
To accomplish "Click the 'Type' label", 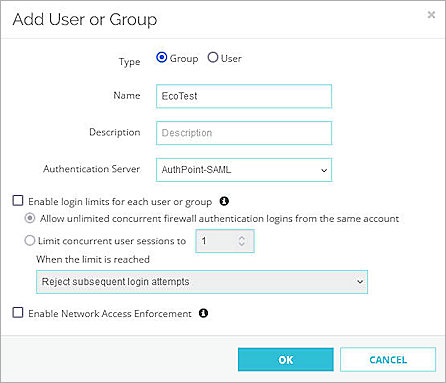I will click(130, 62).
